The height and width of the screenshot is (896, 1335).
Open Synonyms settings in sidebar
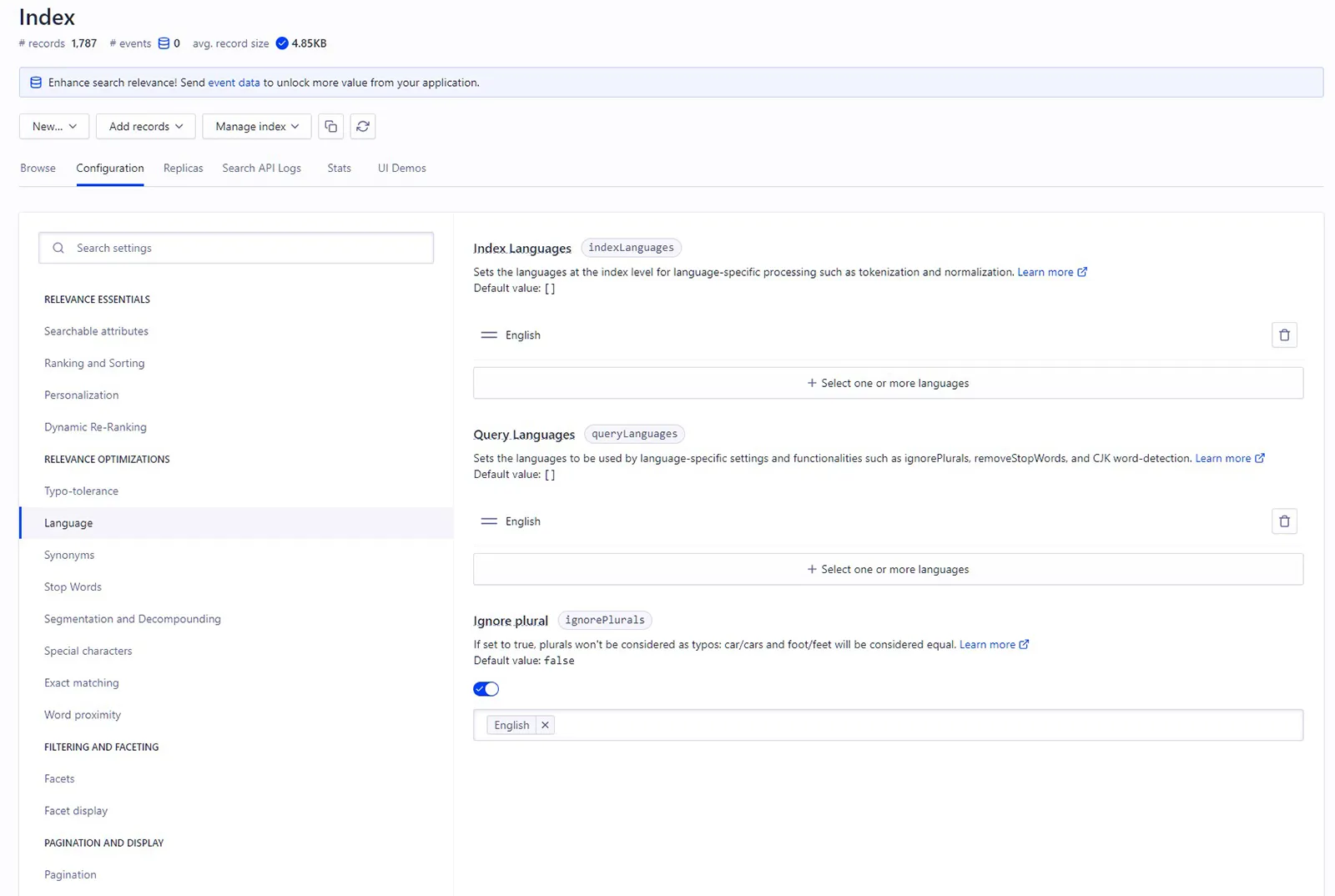[69, 556]
